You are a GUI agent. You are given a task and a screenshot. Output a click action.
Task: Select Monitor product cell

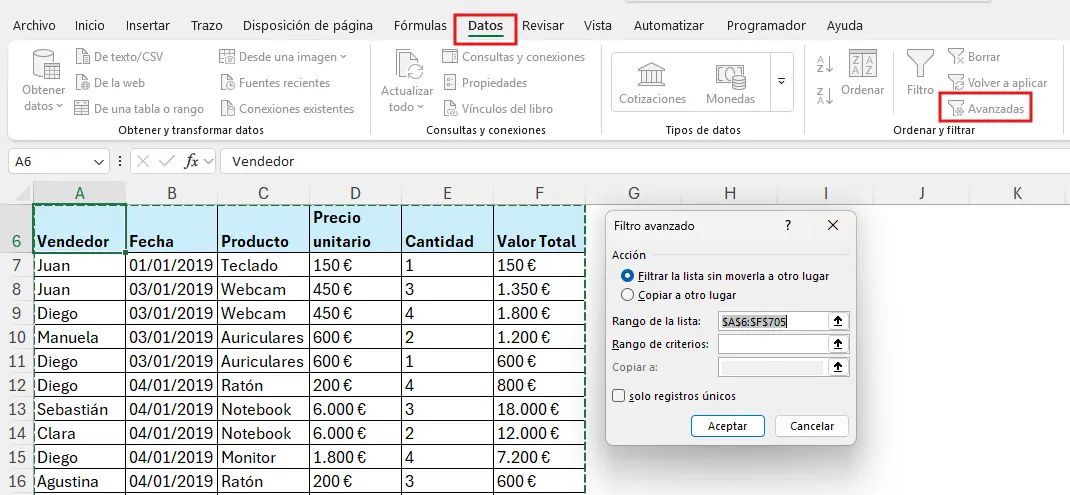coord(263,457)
